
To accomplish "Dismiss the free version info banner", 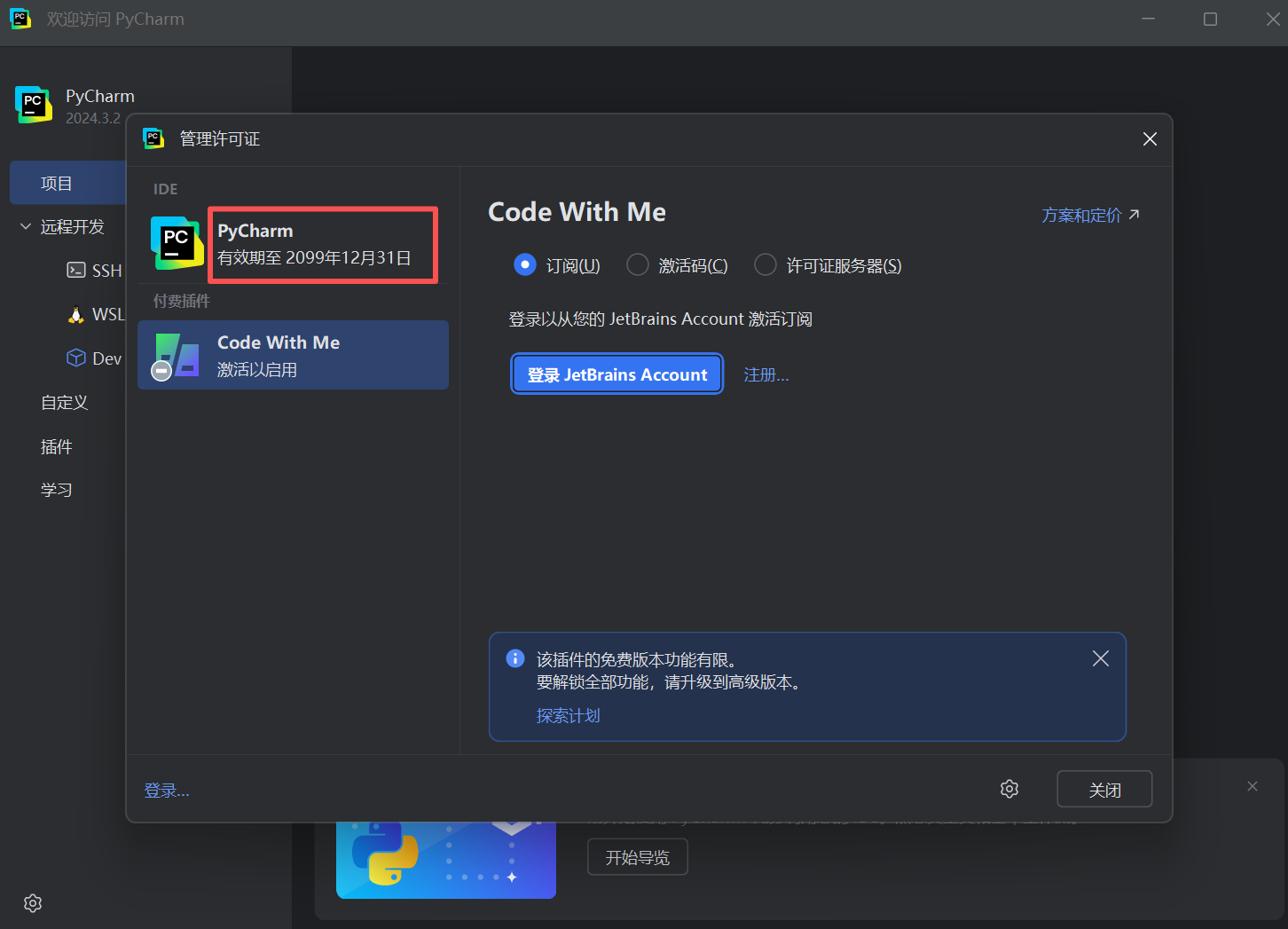I will click(x=1101, y=658).
